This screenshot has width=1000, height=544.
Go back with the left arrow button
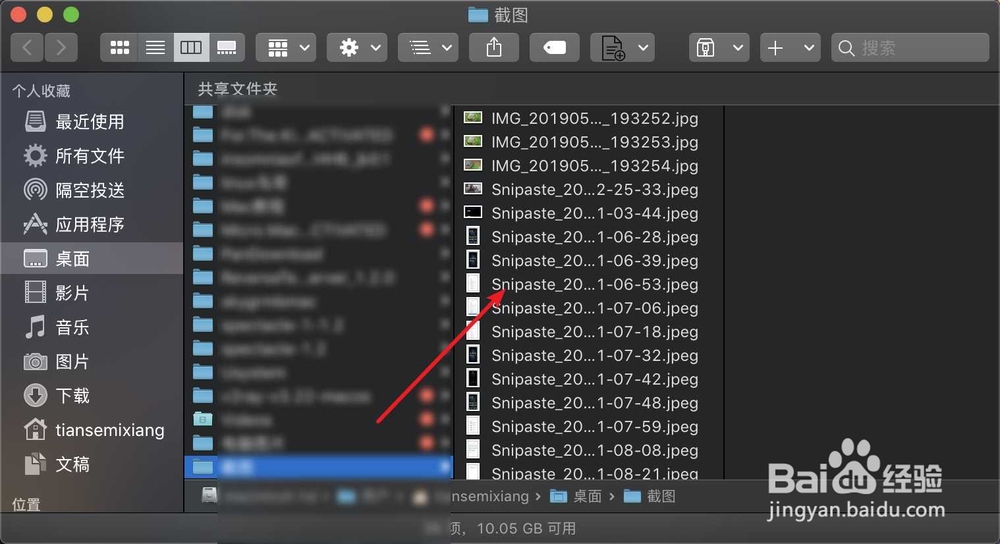click(x=27, y=48)
